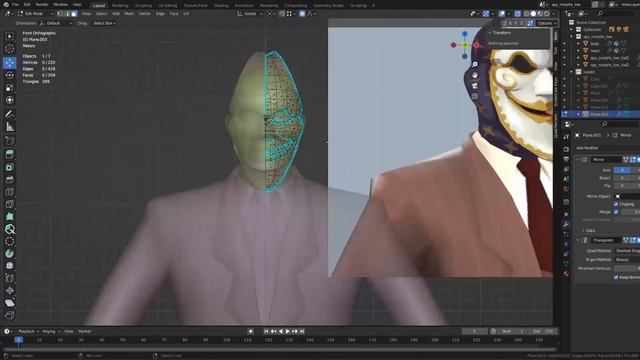Click the timeline horizontal scrollbar
Viewport: 640px width, 360px height.
(280, 349)
